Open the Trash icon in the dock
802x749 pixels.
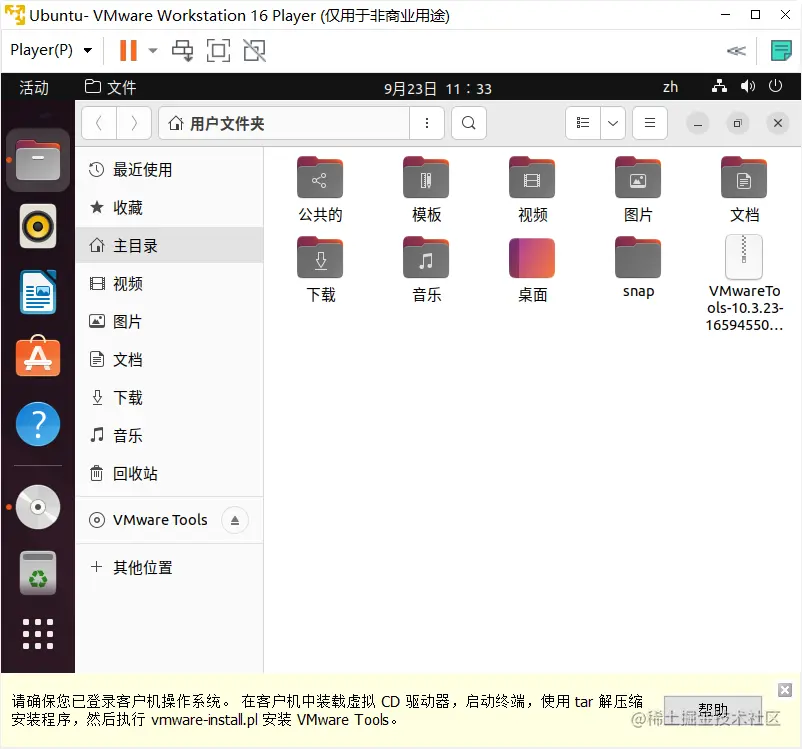pyautogui.click(x=37, y=573)
